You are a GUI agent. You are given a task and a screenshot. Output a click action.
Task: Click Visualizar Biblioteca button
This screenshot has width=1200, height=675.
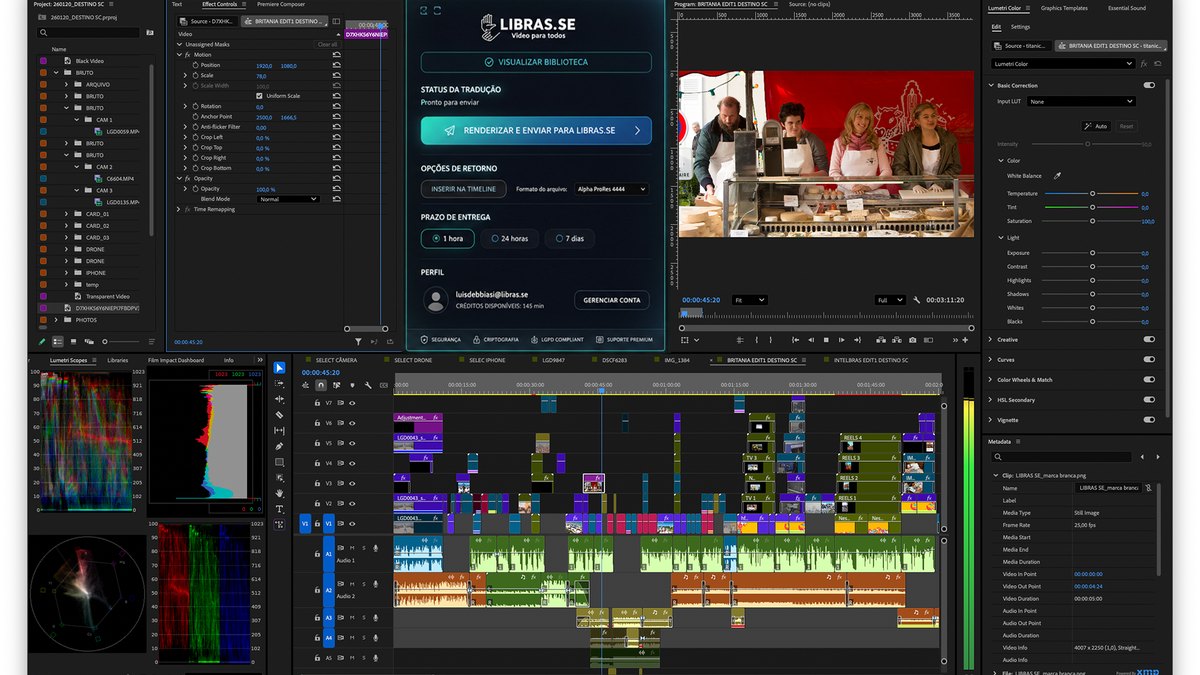click(x=536, y=62)
